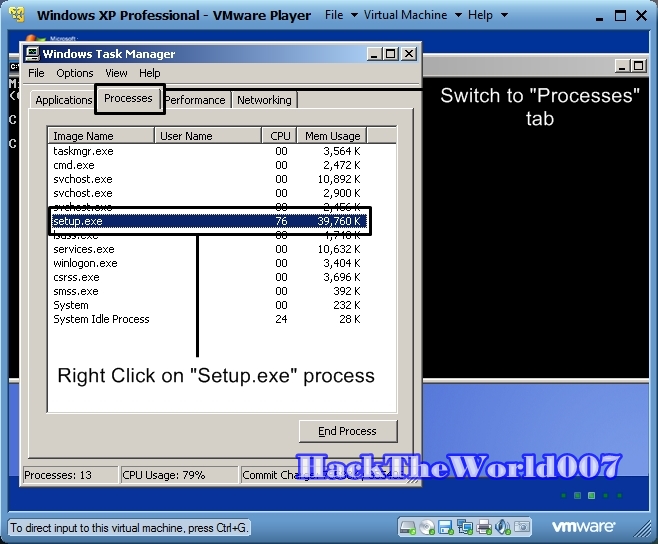The width and height of the screenshot is (658, 544).
Task: Sort by User Name column header
Action: tap(208, 136)
